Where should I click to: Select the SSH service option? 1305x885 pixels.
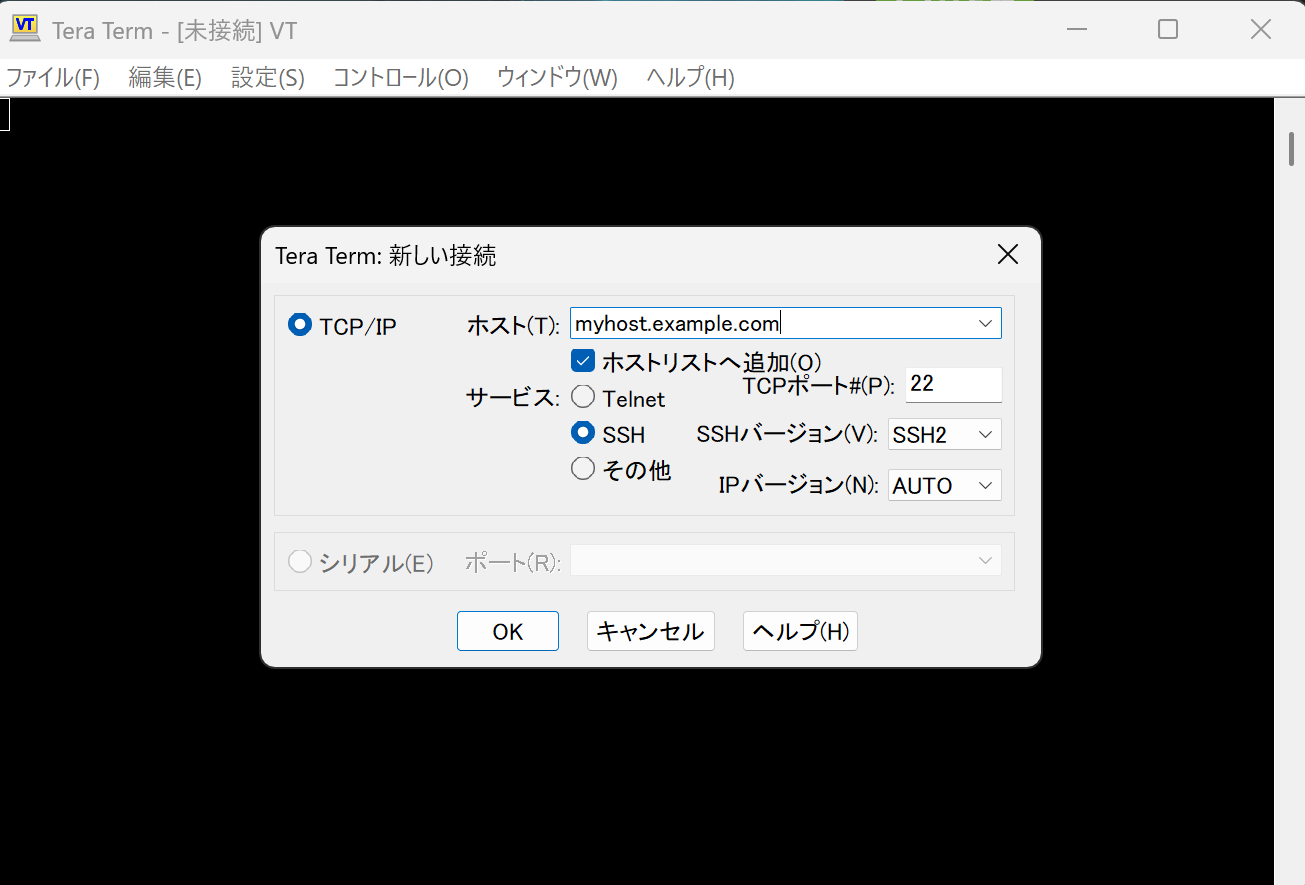583,433
